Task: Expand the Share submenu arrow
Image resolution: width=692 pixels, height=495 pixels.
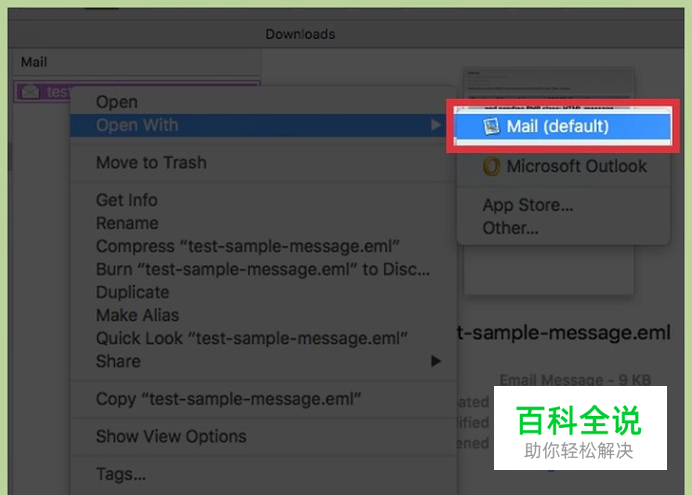Action: pyautogui.click(x=436, y=361)
